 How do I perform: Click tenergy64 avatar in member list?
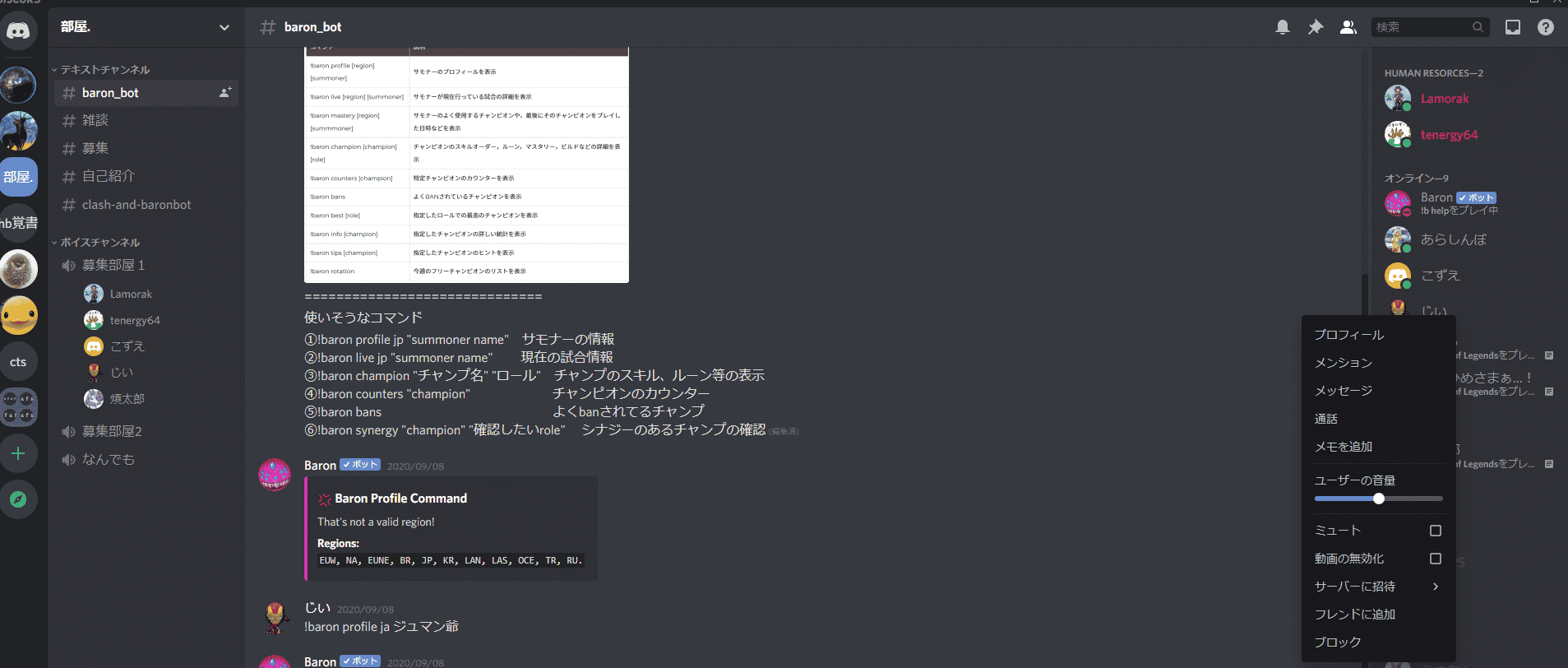[1398, 135]
